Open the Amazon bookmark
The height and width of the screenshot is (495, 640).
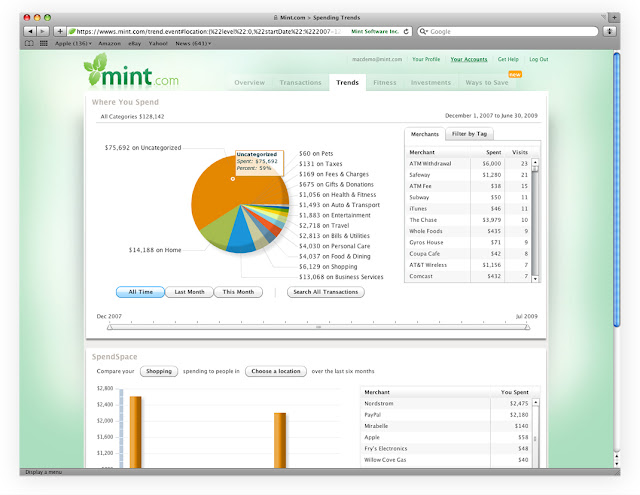tap(109, 43)
